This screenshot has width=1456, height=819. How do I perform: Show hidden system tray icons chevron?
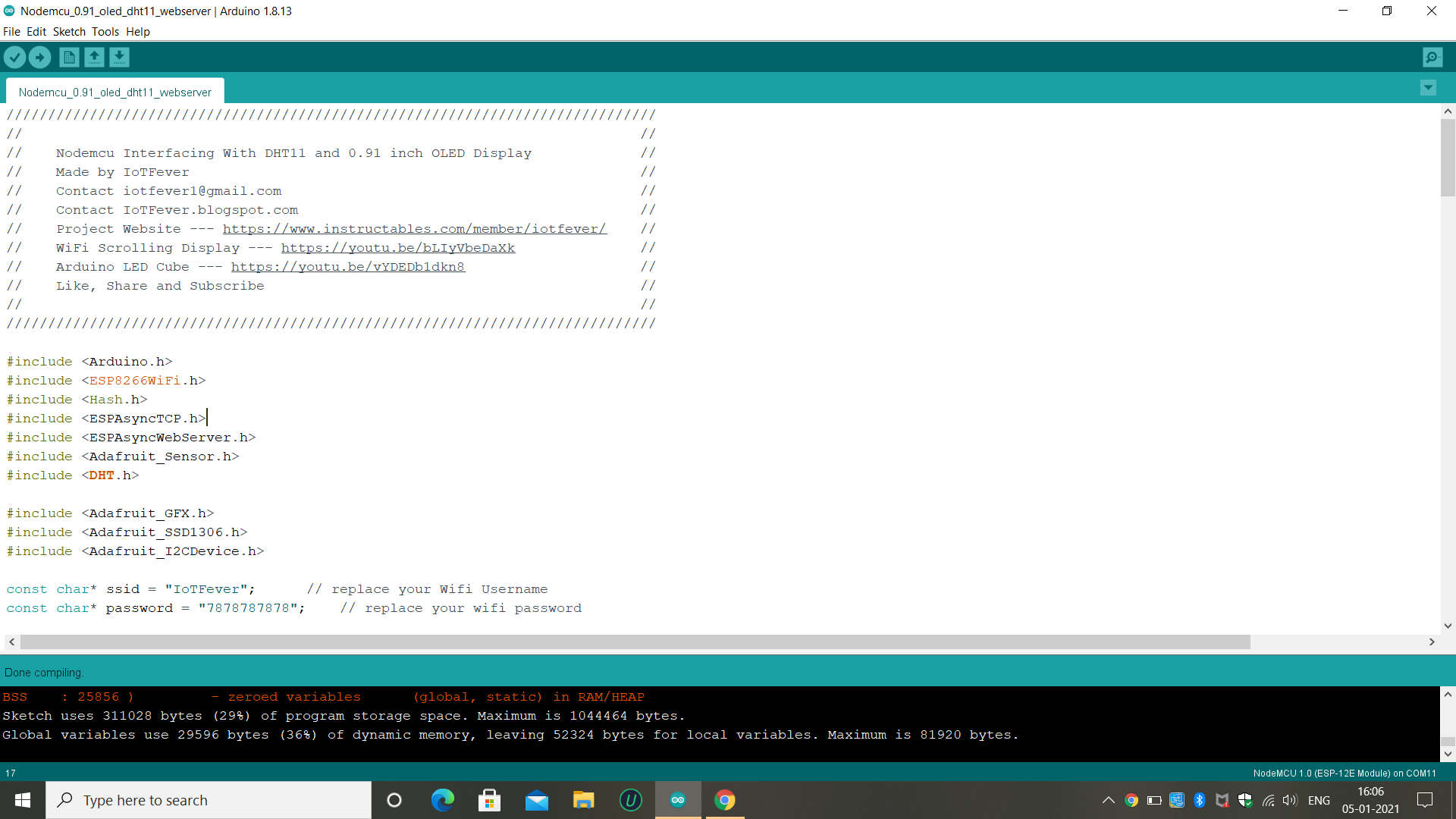(1108, 800)
